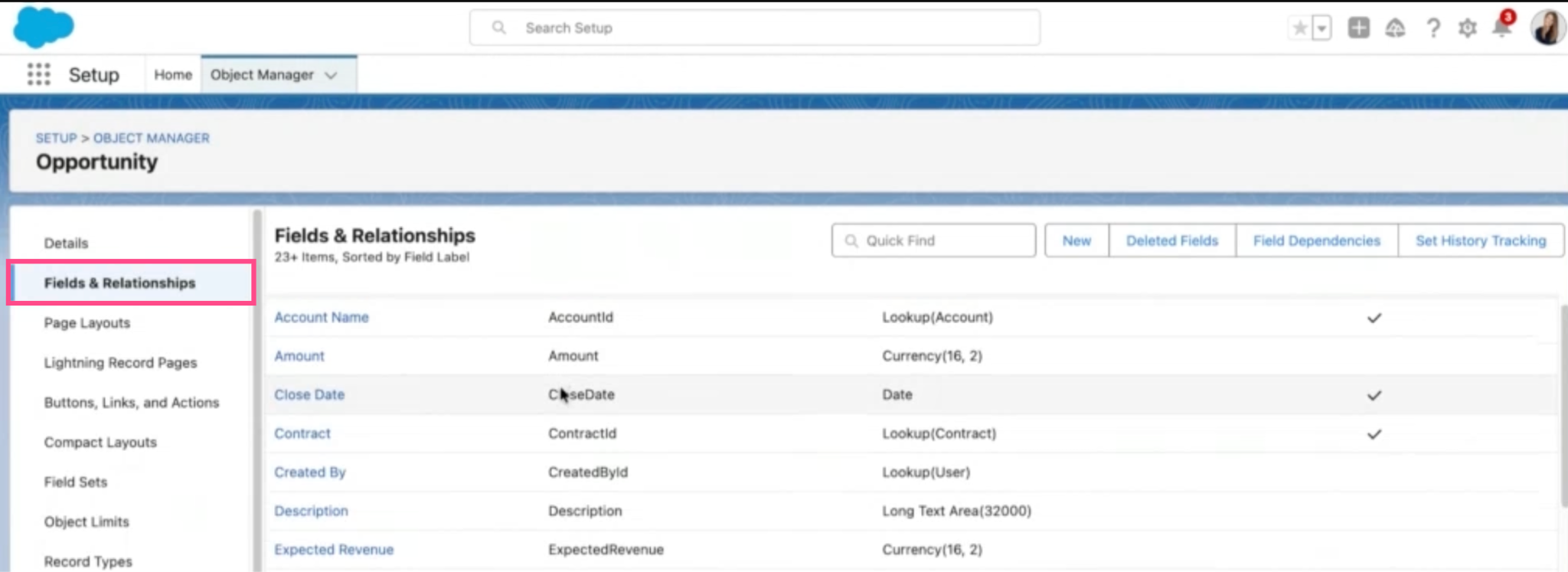Expand the Object Manager tab chevron

(x=331, y=75)
